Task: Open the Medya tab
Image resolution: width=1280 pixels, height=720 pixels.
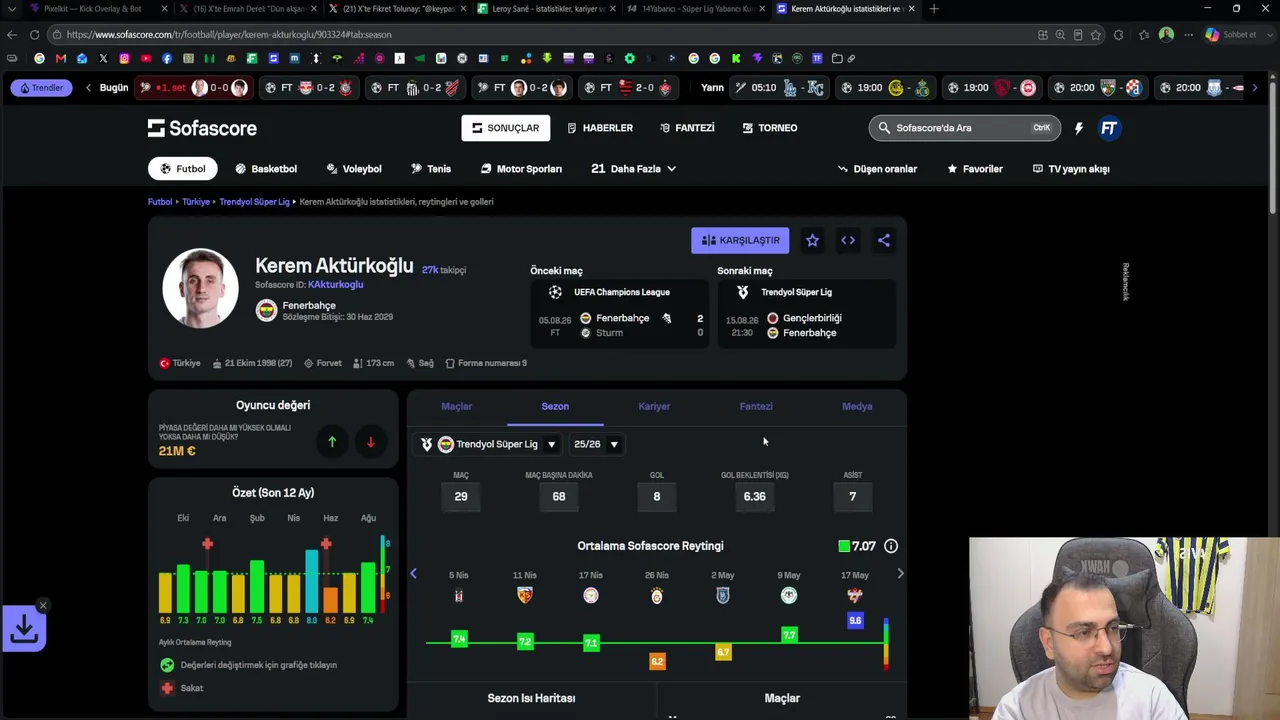Action: pos(857,406)
